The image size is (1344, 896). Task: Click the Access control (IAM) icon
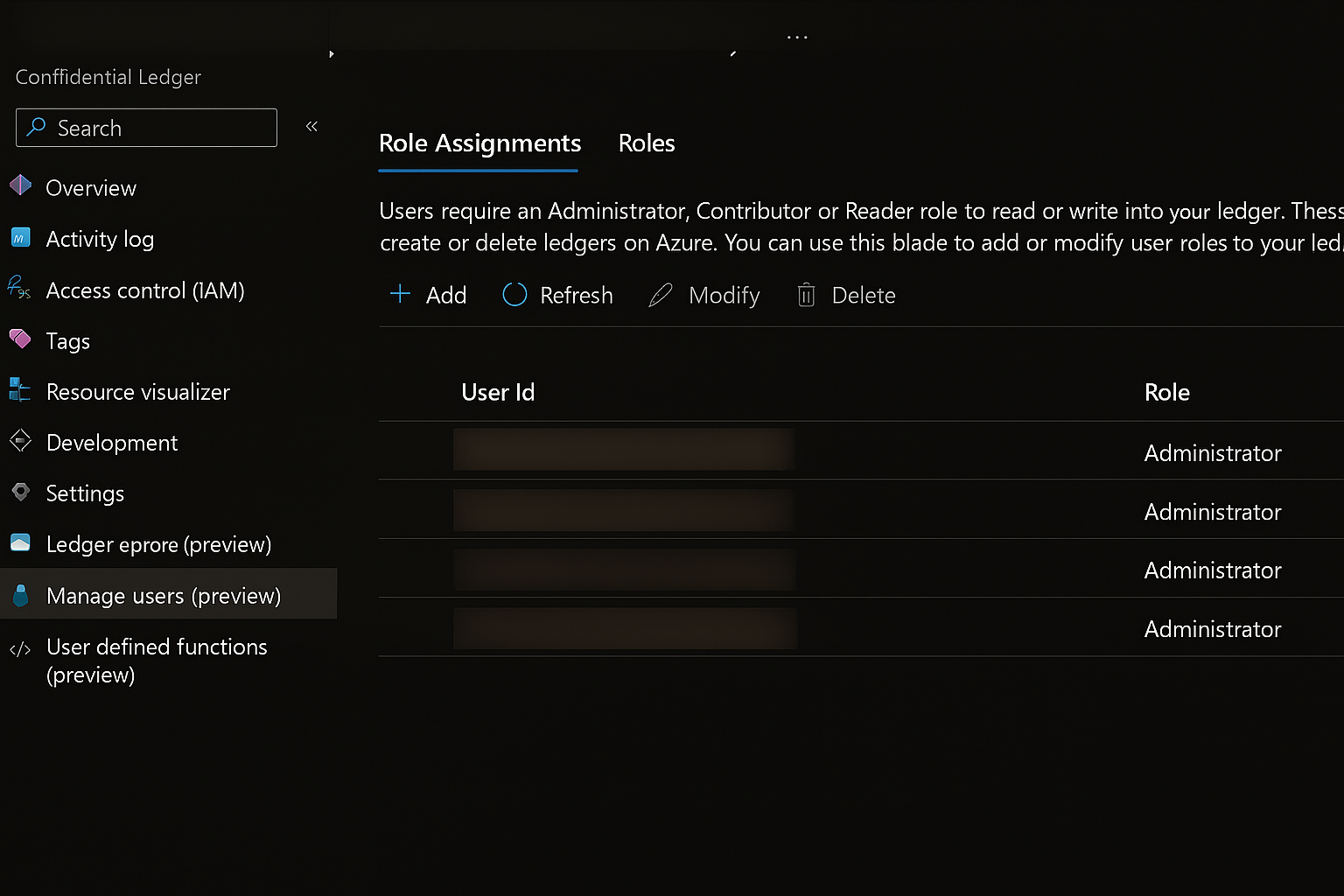tap(19, 288)
